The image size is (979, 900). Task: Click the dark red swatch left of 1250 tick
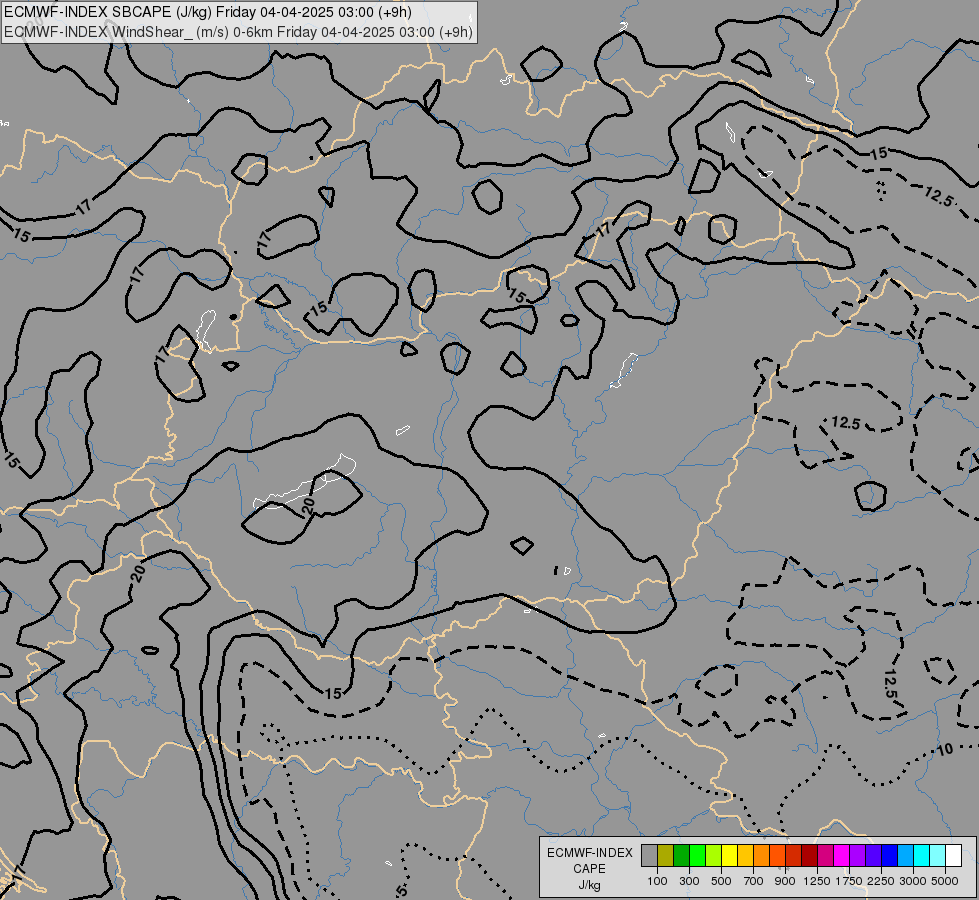(x=810, y=855)
